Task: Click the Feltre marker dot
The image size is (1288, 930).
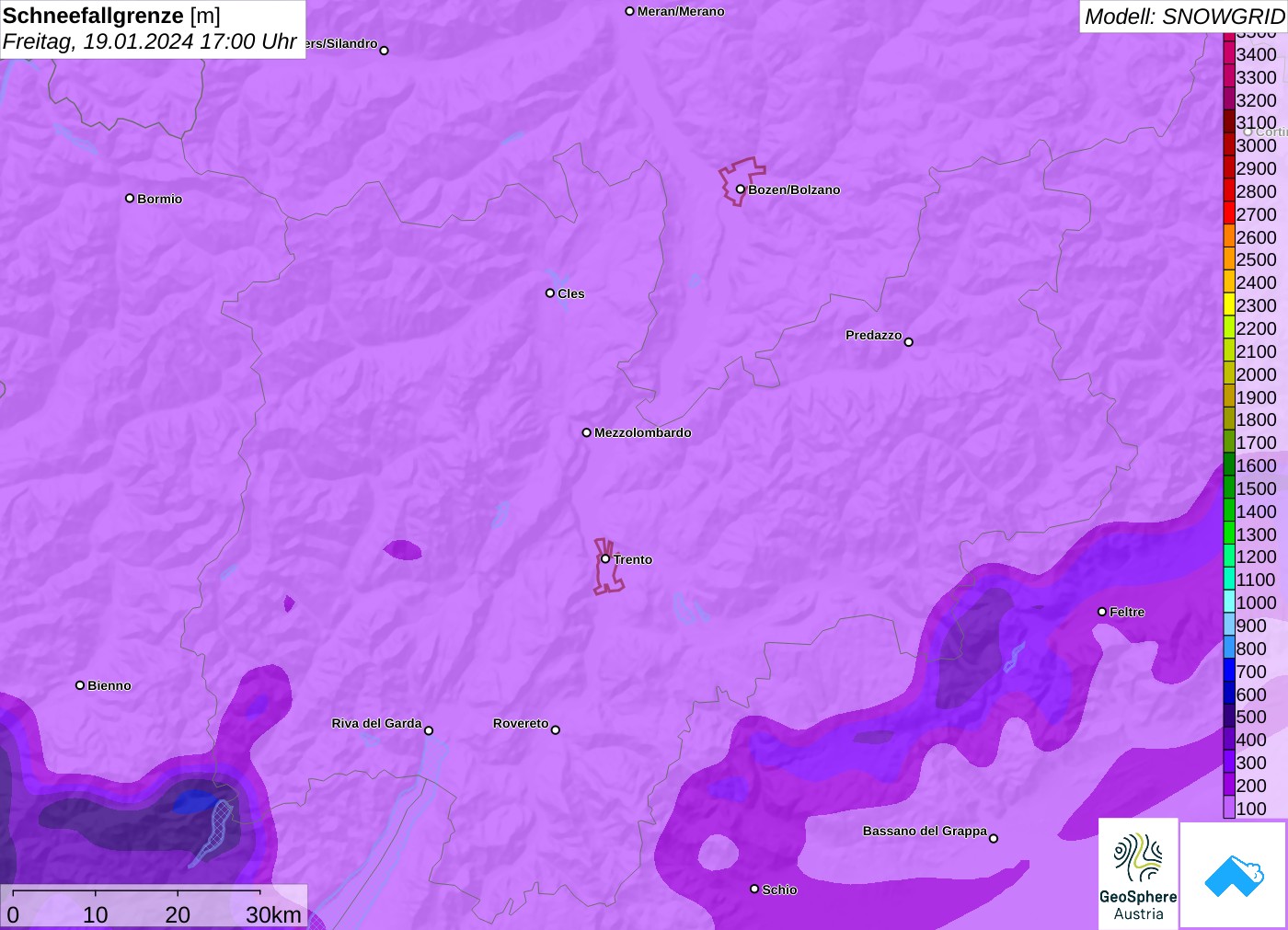Action: (x=1102, y=612)
